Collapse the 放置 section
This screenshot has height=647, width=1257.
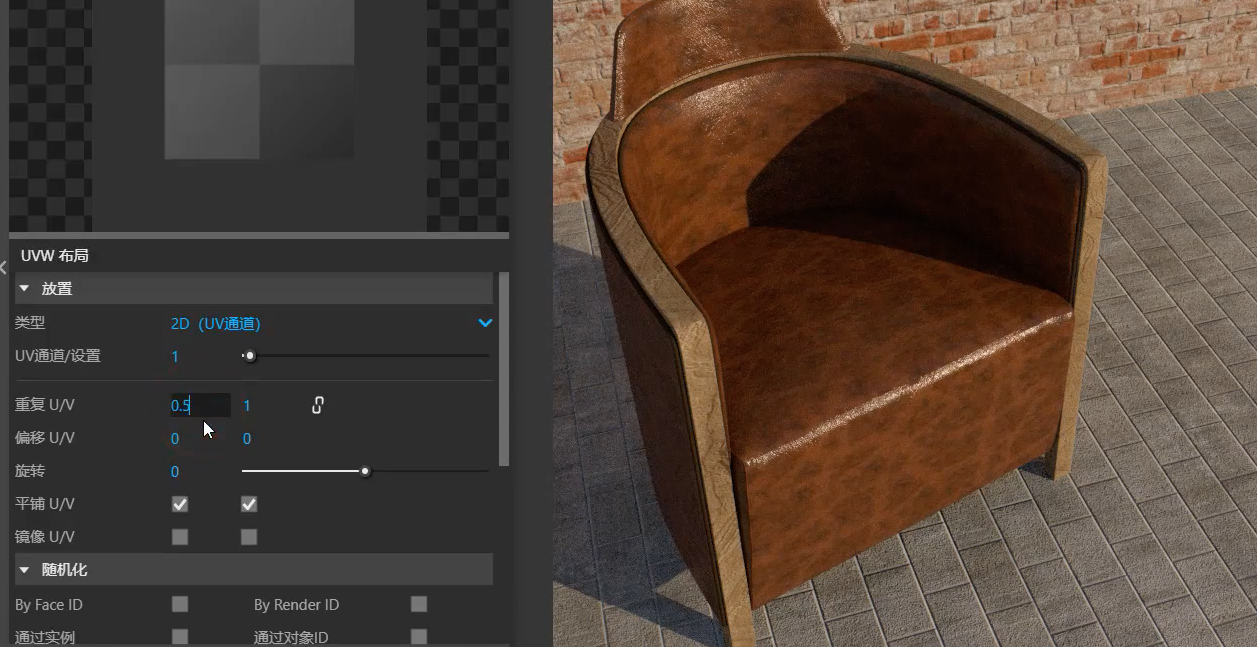pos(25,289)
